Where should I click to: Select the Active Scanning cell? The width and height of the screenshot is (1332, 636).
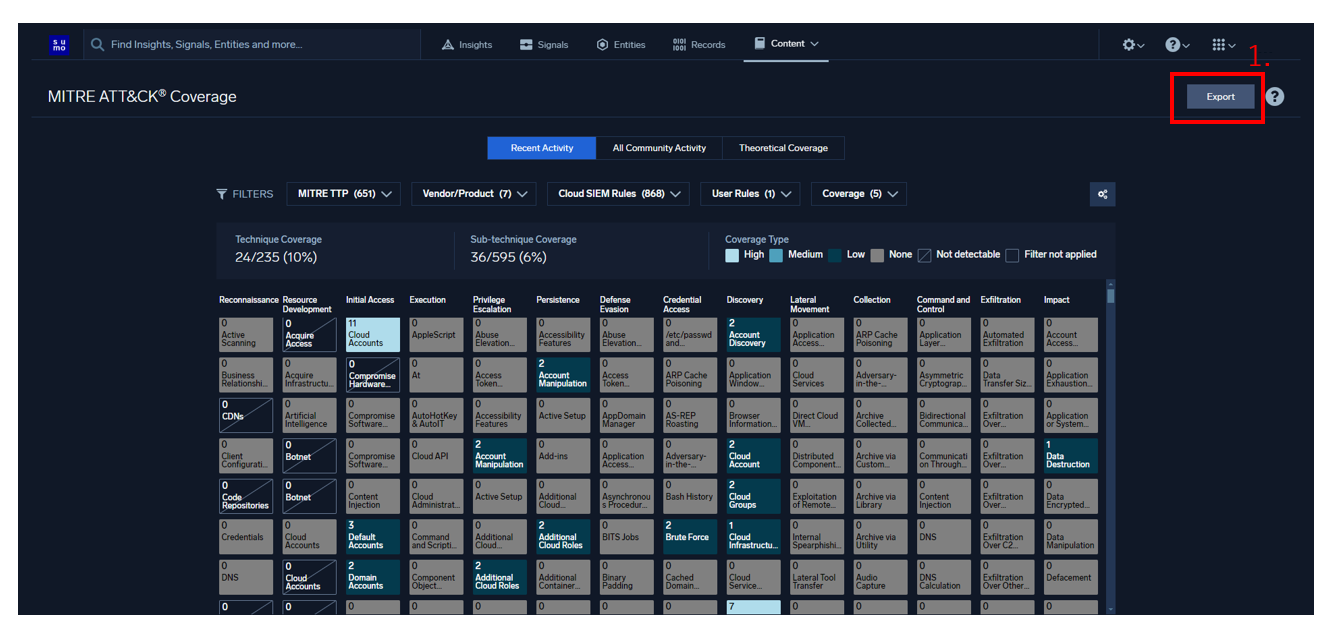[246, 335]
